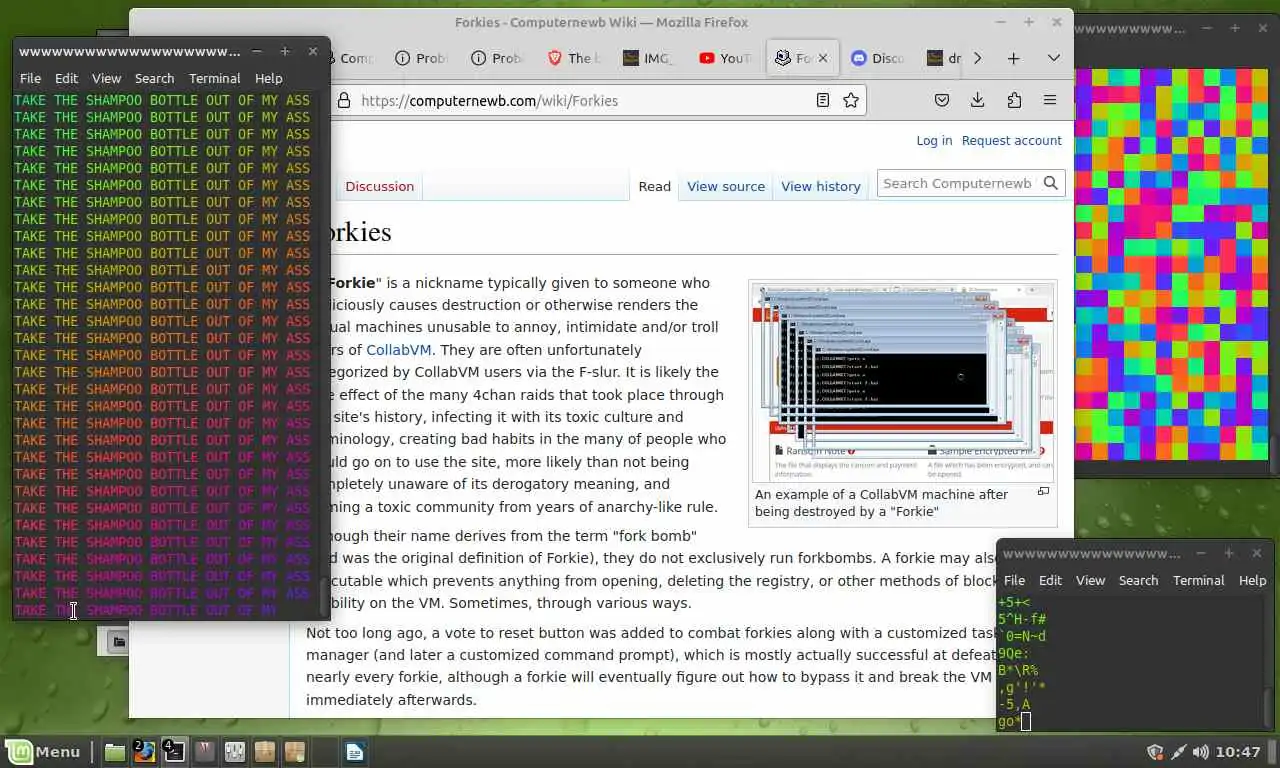The height and width of the screenshot is (768, 1280).
Task: Expand the list-all-tabs chevron in Firefox
Action: click(1053, 58)
